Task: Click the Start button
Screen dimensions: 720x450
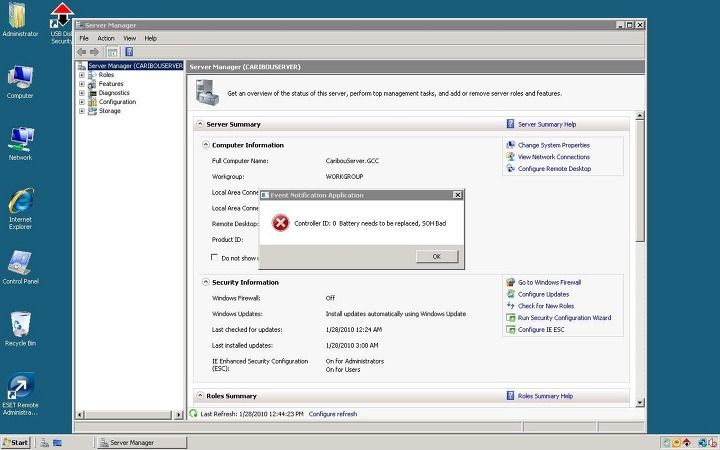Action: pos(16,443)
